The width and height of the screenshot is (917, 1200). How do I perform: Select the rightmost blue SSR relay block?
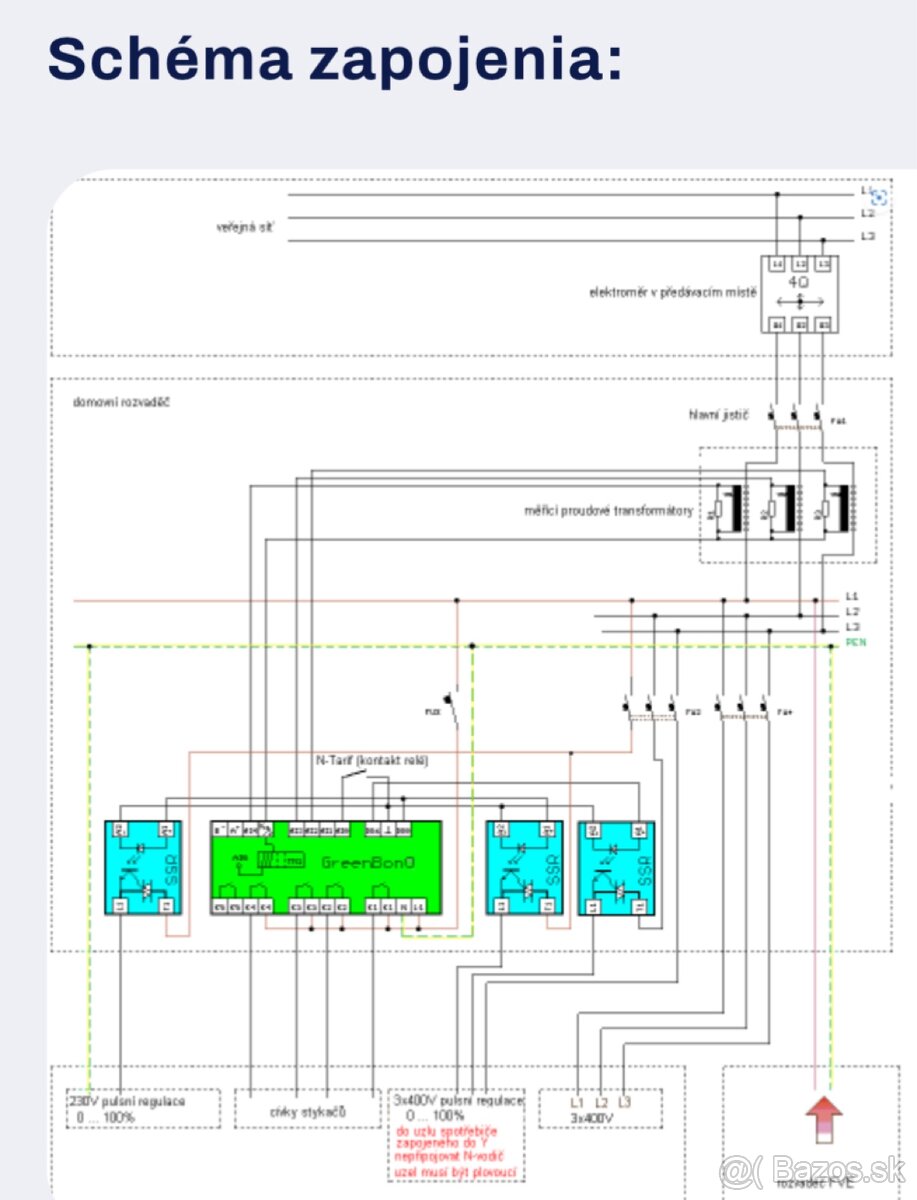[x=617, y=867]
